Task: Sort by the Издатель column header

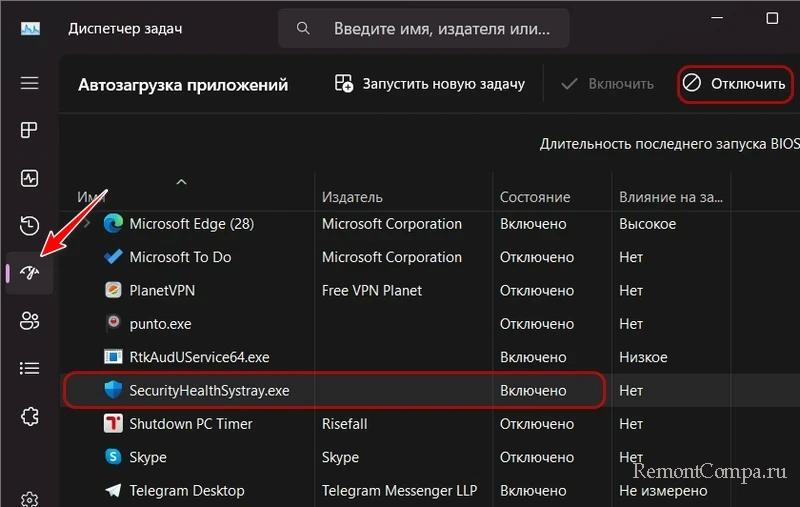Action: tap(352, 197)
